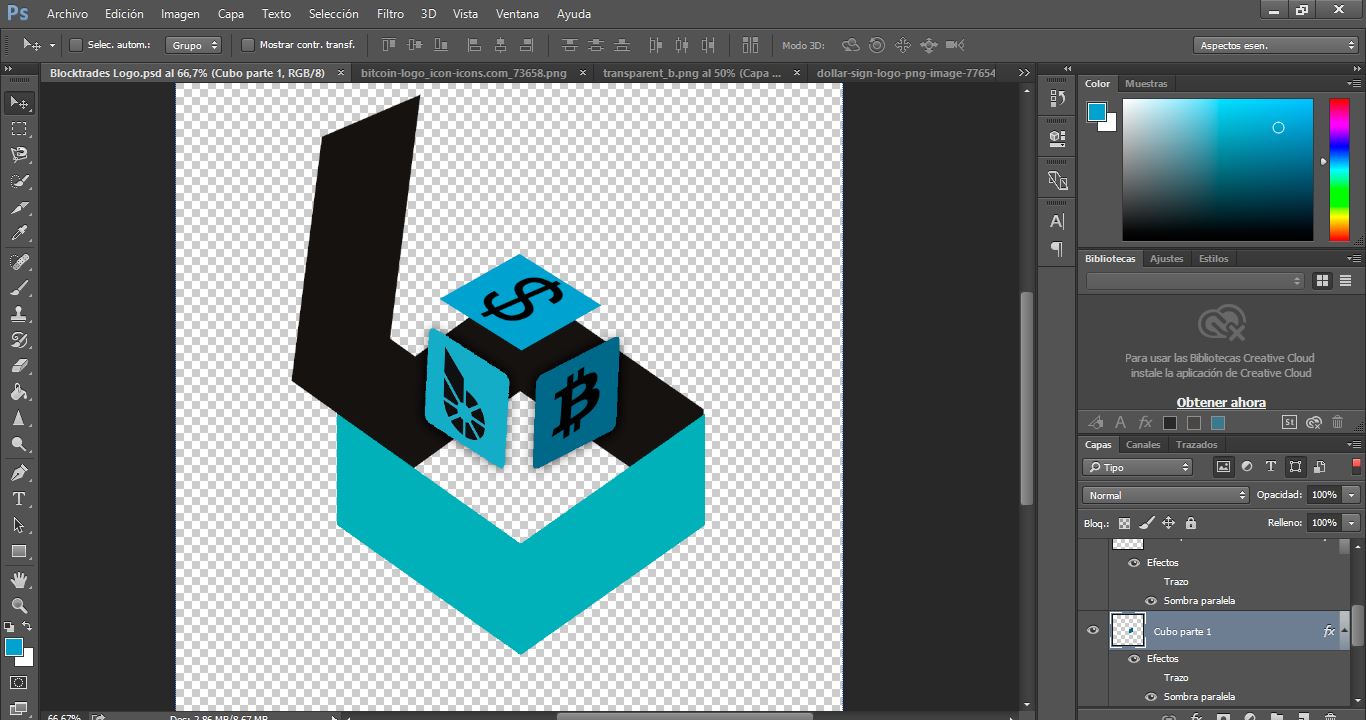Toggle layer filtering red switch
Image resolution: width=1366 pixels, height=720 pixels.
(1356, 465)
